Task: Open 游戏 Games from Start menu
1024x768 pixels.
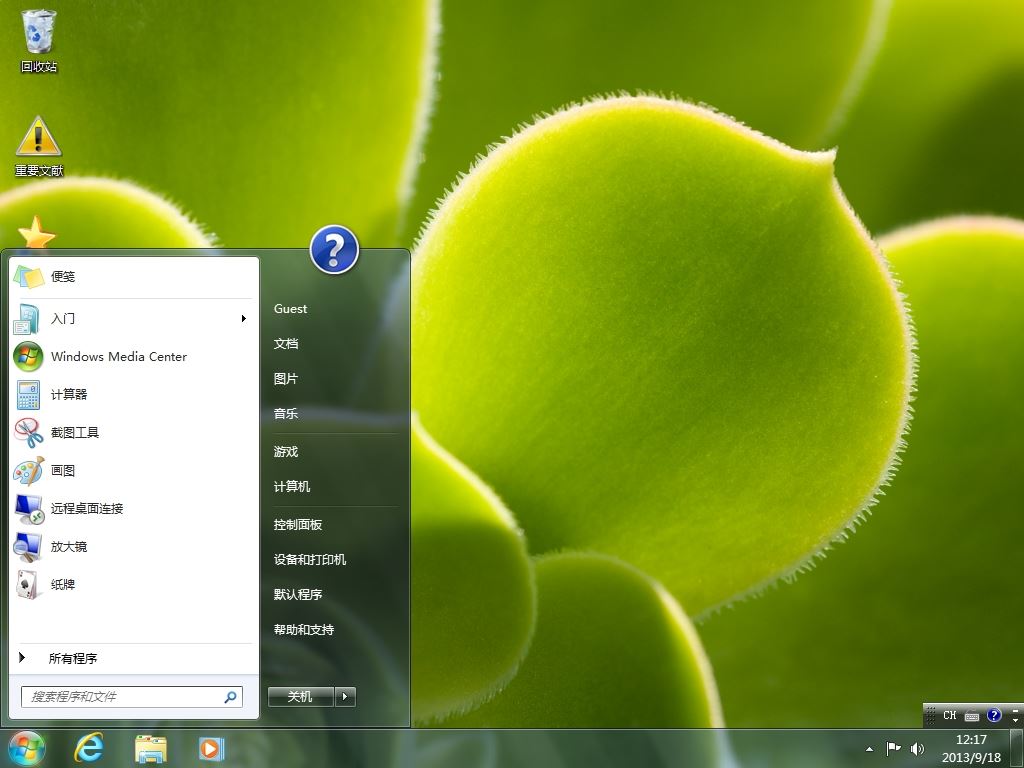Action: [x=286, y=451]
